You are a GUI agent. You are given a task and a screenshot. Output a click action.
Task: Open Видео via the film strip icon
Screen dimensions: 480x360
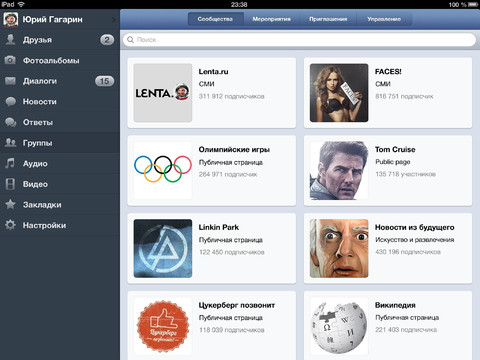pyautogui.click(x=10, y=184)
